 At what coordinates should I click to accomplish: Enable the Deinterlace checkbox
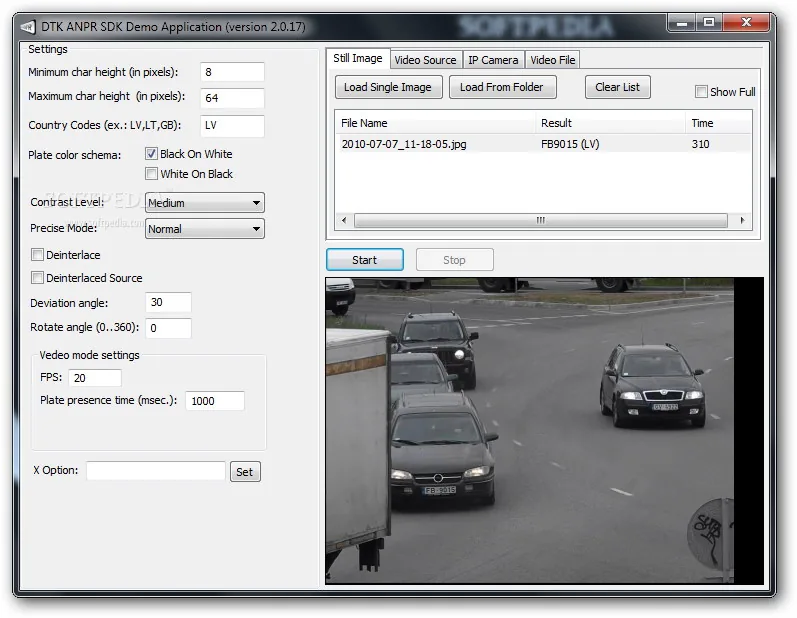pyautogui.click(x=37, y=255)
